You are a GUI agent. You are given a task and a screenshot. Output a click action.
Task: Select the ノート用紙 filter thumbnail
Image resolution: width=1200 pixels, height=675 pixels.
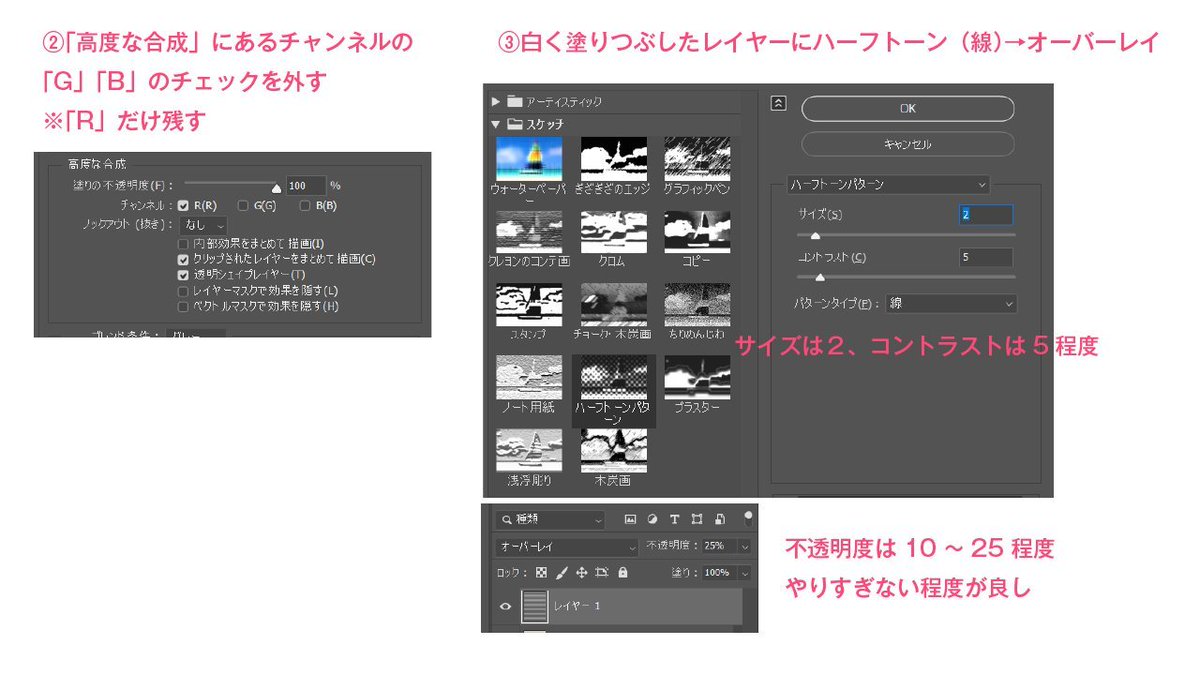(529, 378)
